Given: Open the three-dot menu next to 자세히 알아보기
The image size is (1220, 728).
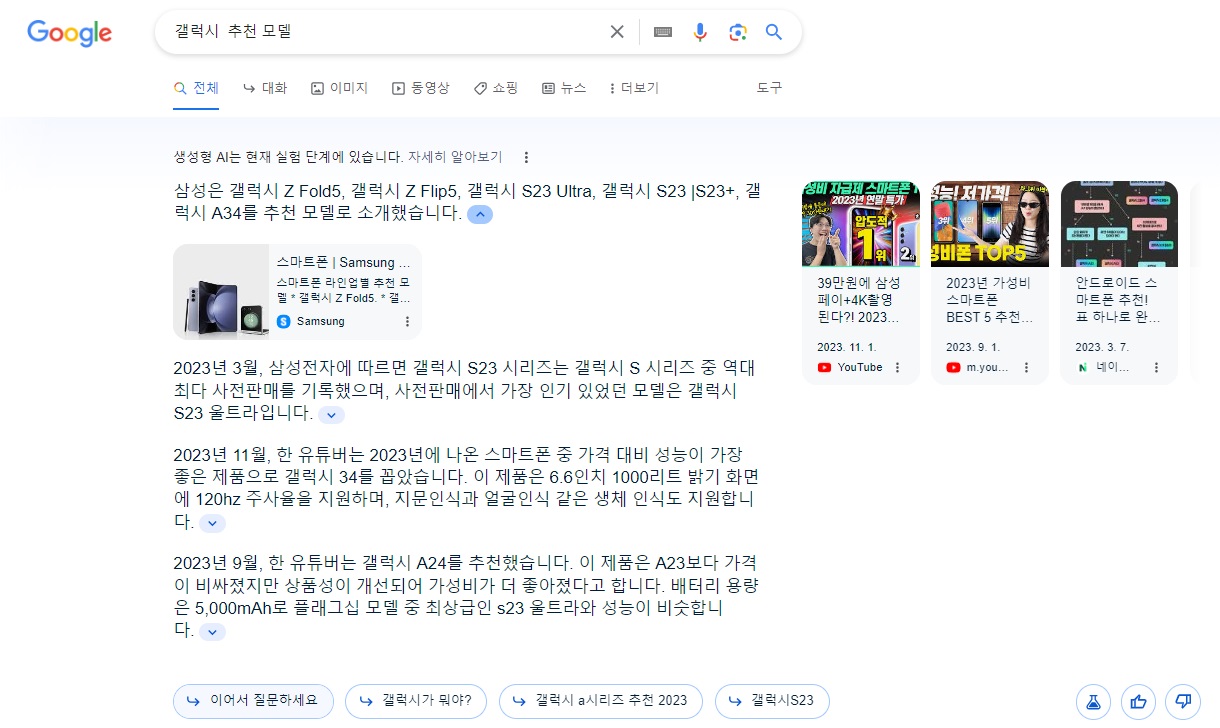Looking at the screenshot, I should pyautogui.click(x=526, y=157).
